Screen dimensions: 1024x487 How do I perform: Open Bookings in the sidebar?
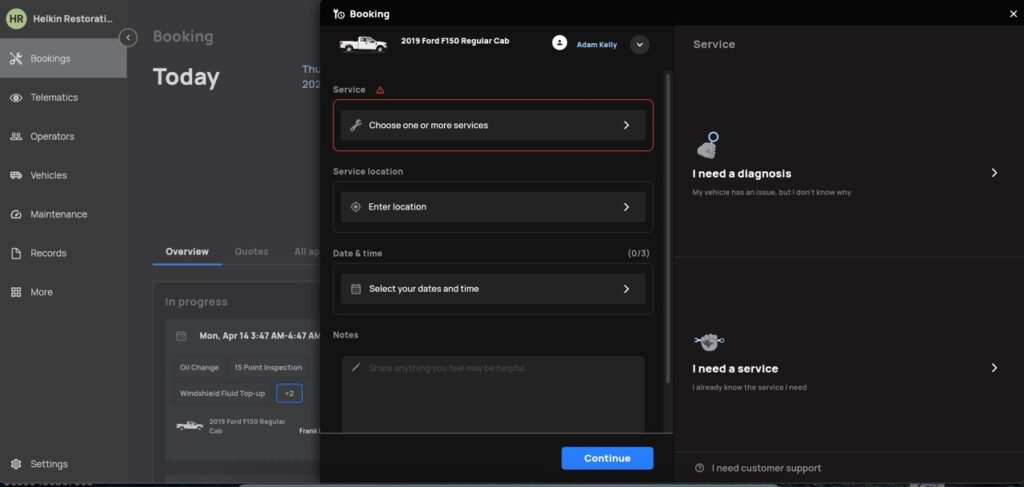coord(50,58)
